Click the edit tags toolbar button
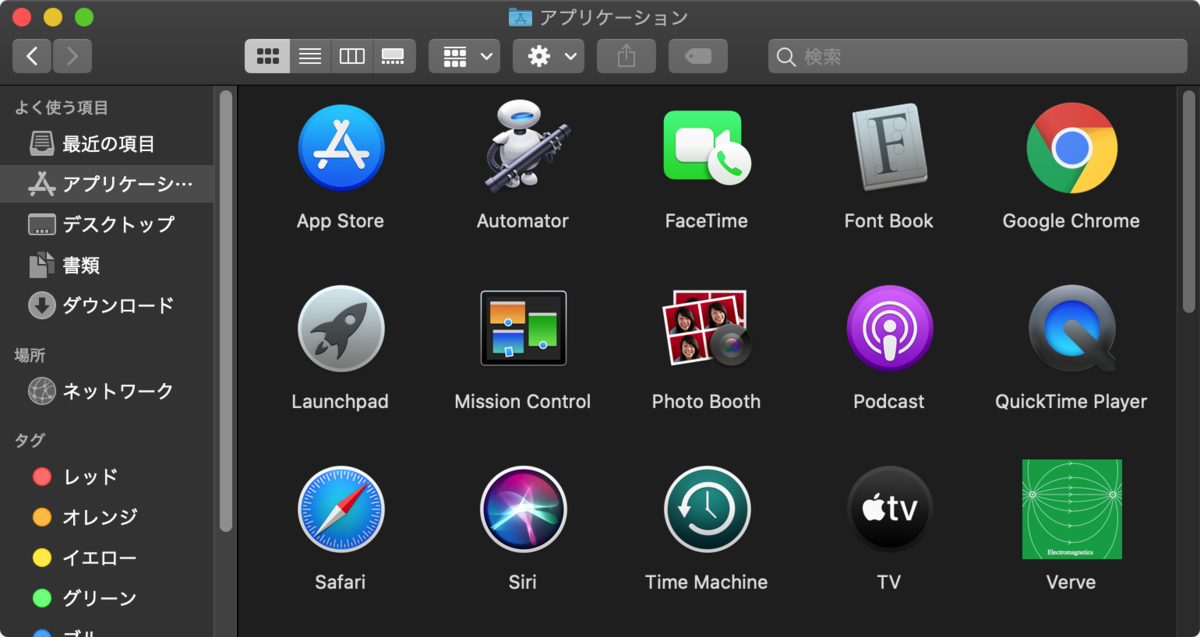1200x637 pixels. pos(698,56)
